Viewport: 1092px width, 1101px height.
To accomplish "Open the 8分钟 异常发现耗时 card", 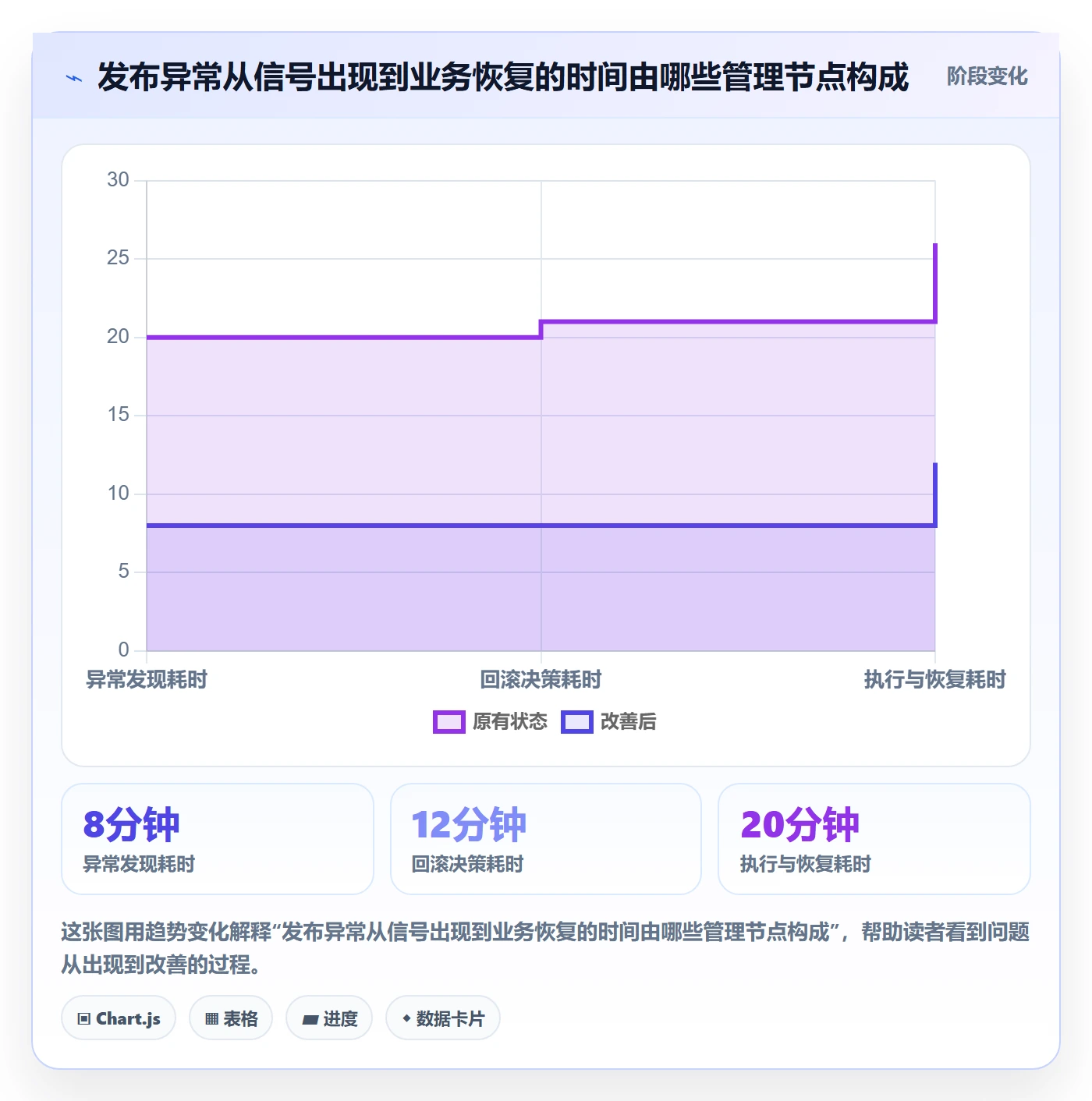I will pyautogui.click(x=218, y=839).
